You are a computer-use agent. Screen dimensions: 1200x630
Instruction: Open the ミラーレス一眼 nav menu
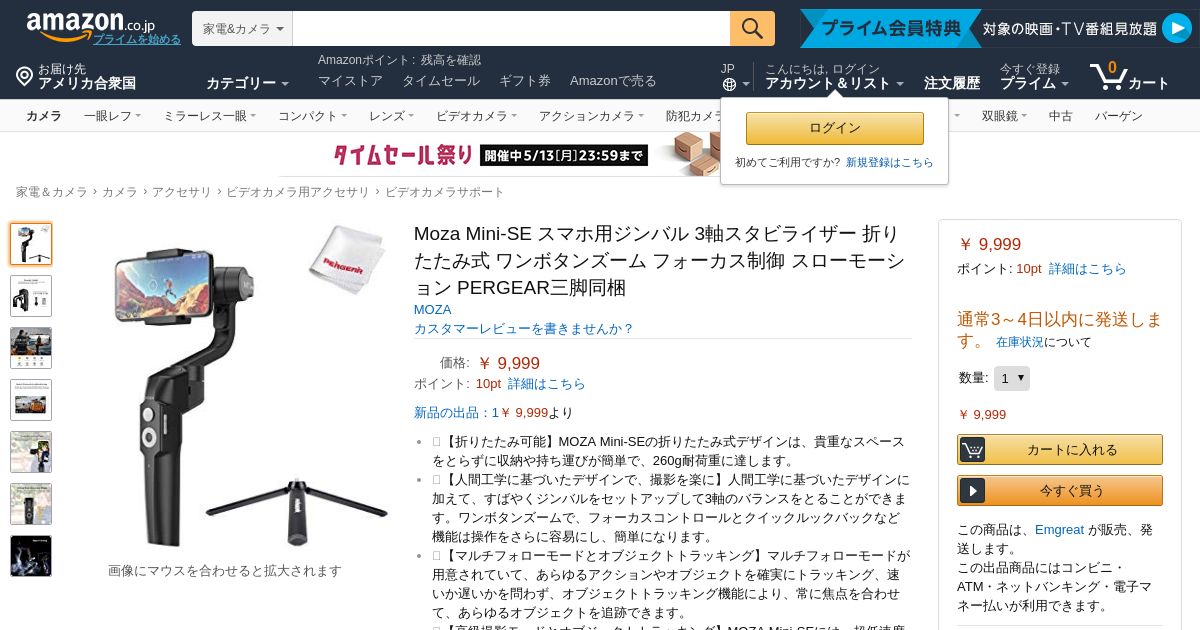(x=209, y=116)
